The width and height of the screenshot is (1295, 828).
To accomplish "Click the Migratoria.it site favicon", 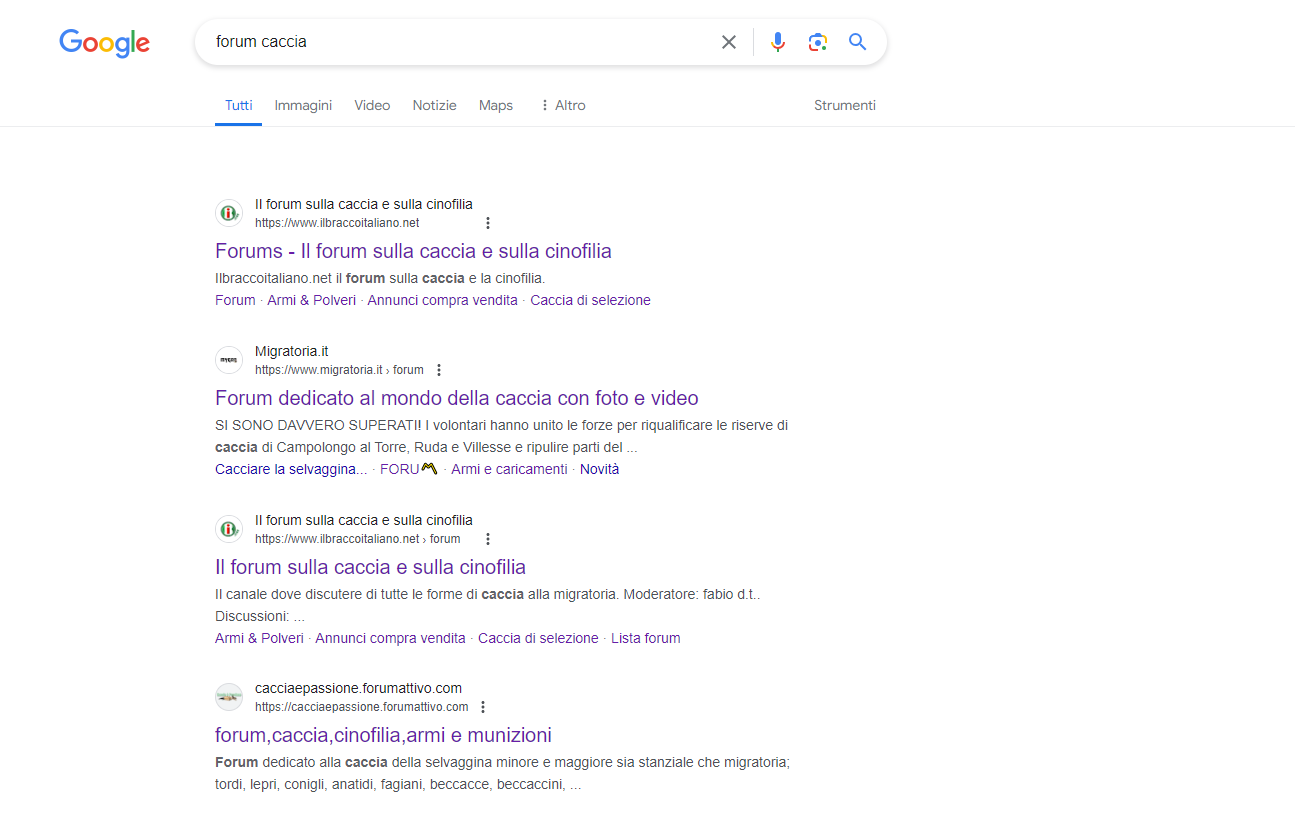I will pos(228,359).
